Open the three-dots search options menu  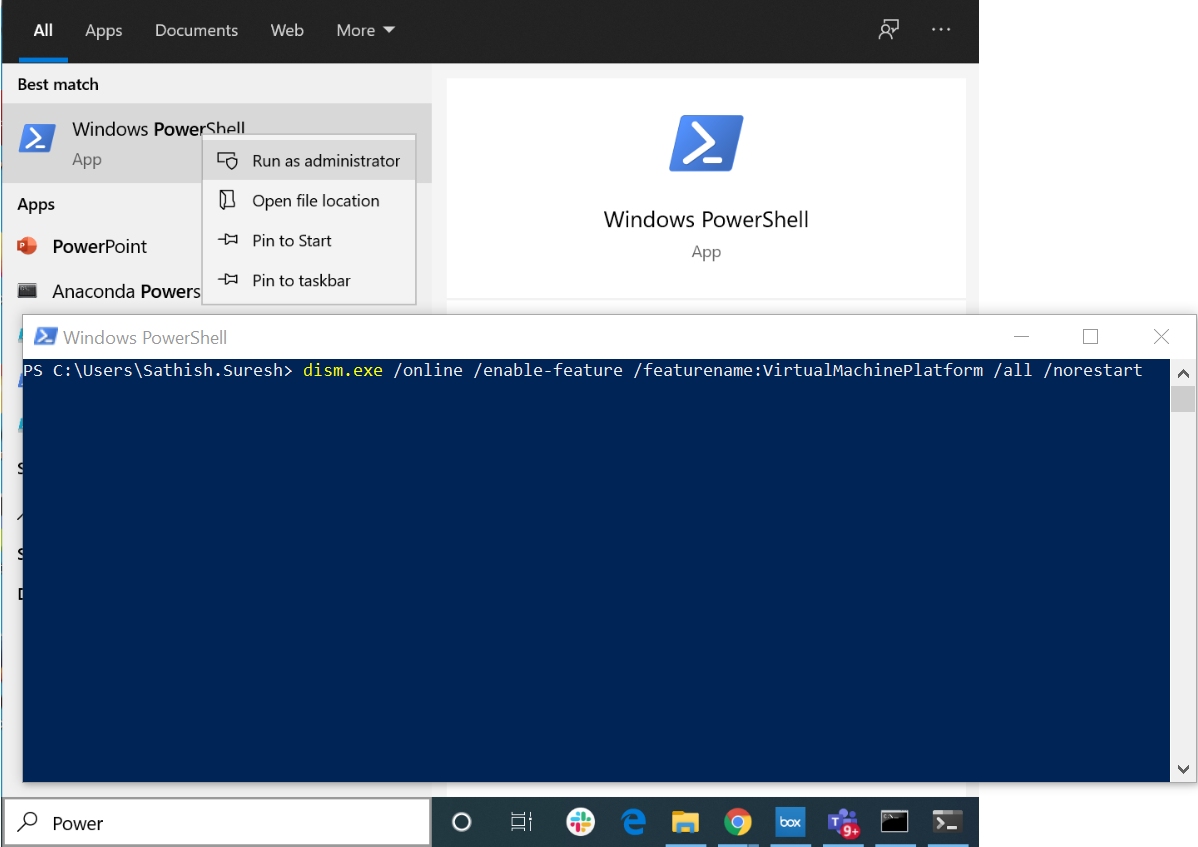click(x=941, y=30)
